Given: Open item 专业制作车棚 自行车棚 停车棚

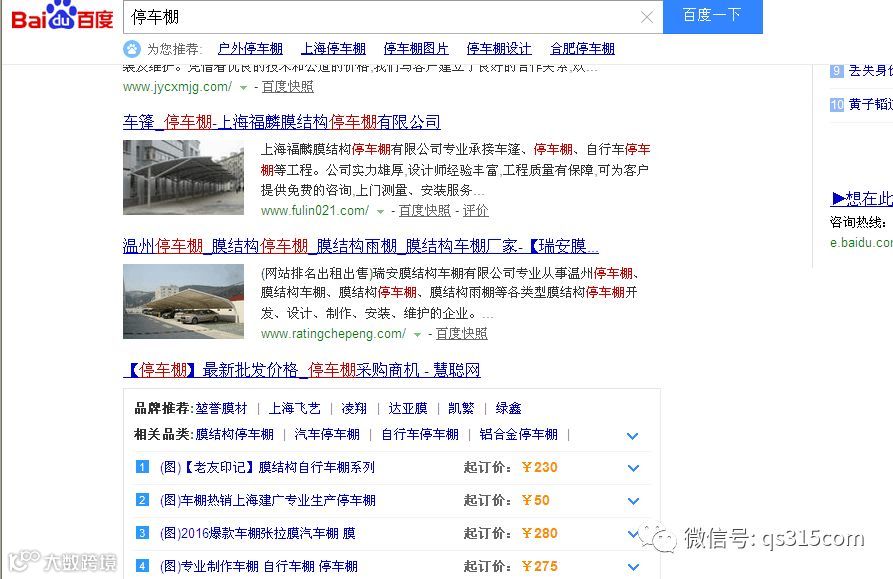Looking at the screenshot, I should coord(259,566).
